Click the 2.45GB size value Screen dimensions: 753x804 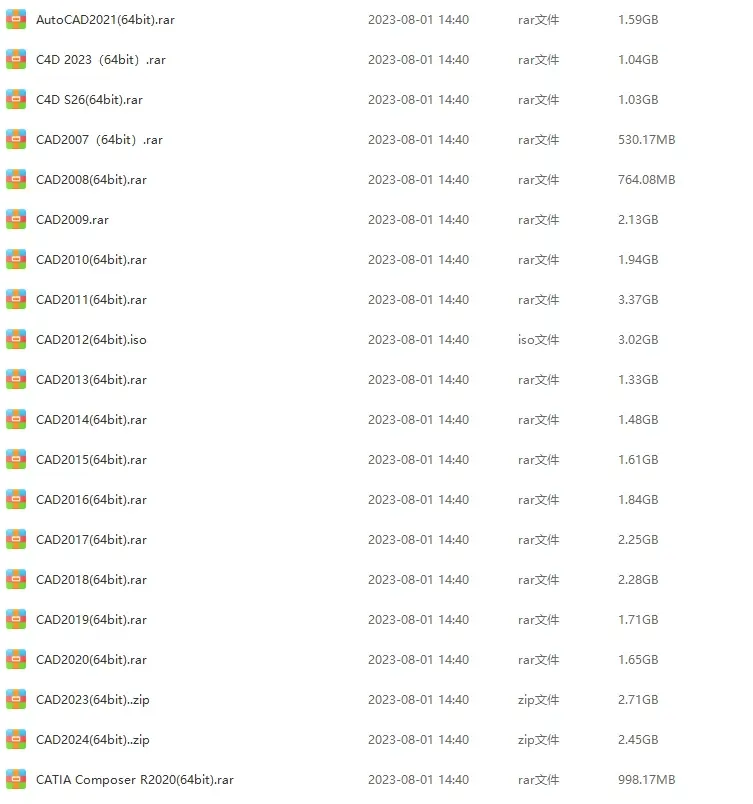pos(638,739)
